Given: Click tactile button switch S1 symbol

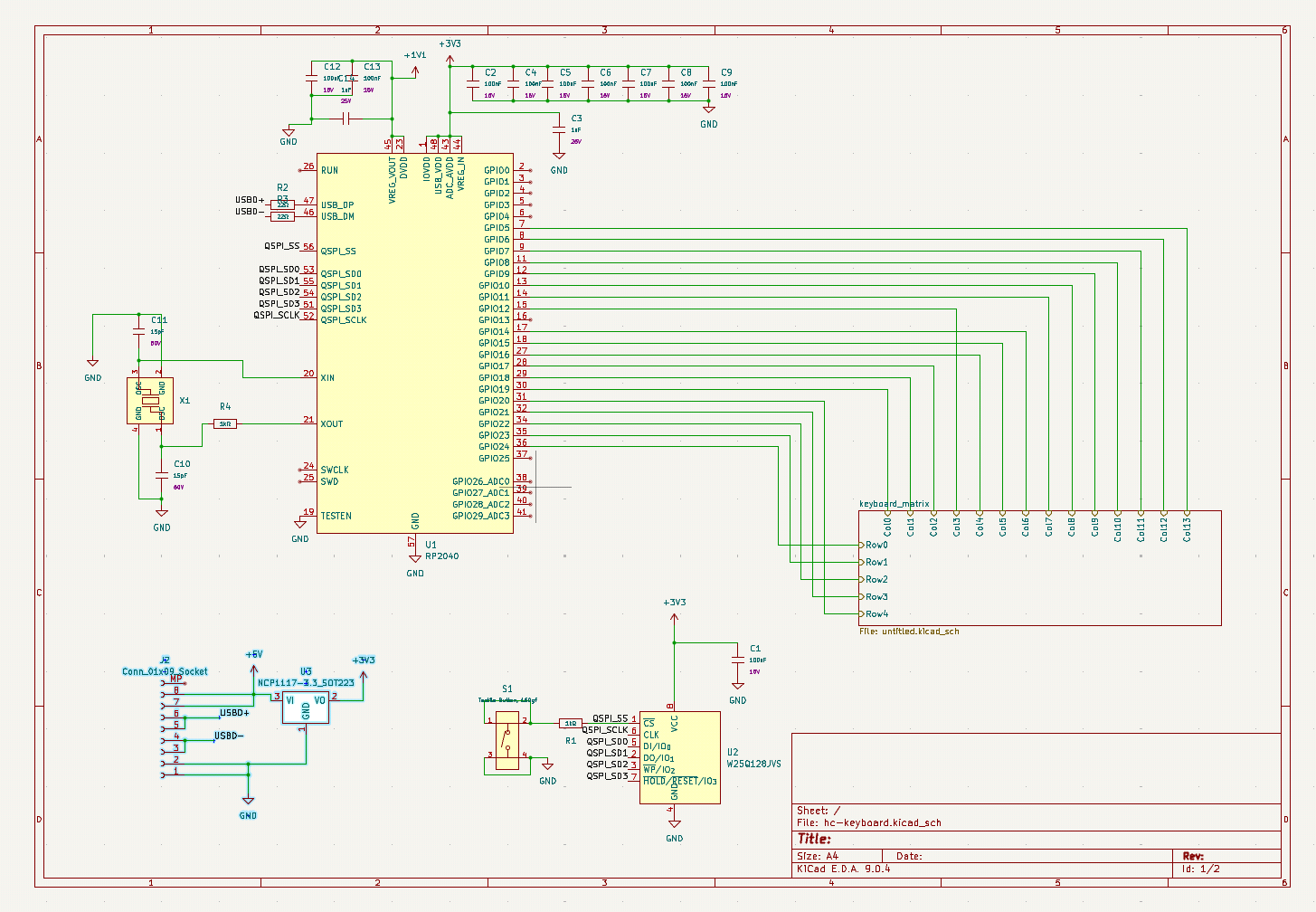Looking at the screenshot, I should click(507, 740).
